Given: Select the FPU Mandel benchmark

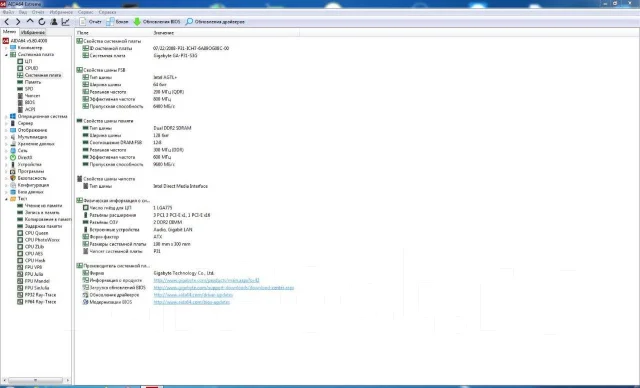Looking at the screenshot, I should (37, 281).
